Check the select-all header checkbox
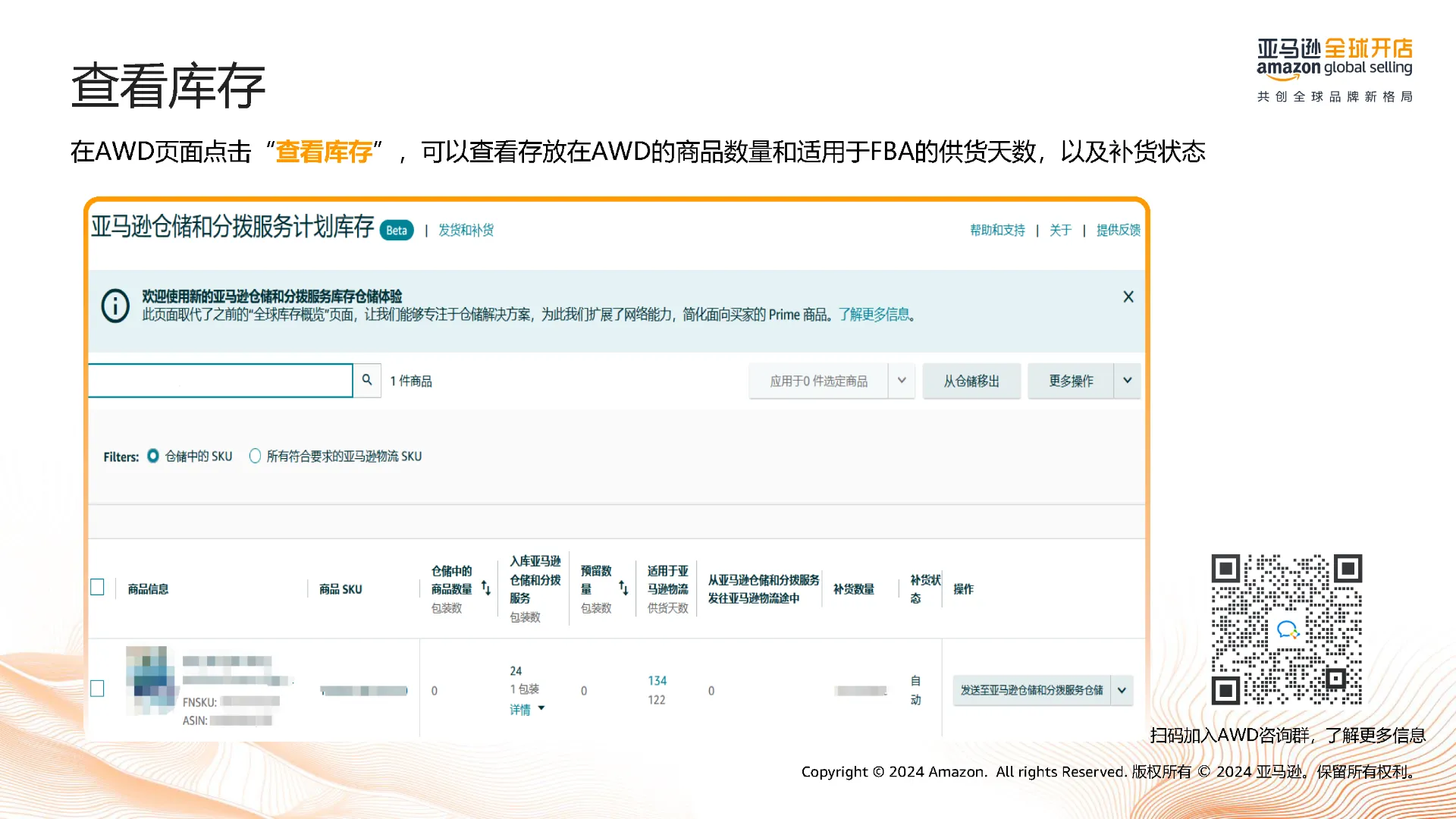The width and height of the screenshot is (1456, 819). tap(97, 588)
